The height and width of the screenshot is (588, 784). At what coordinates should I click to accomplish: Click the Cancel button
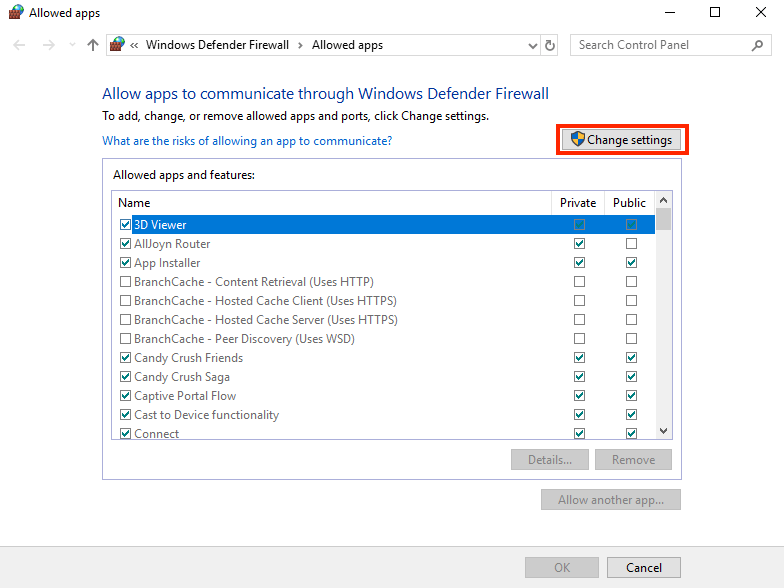(644, 568)
